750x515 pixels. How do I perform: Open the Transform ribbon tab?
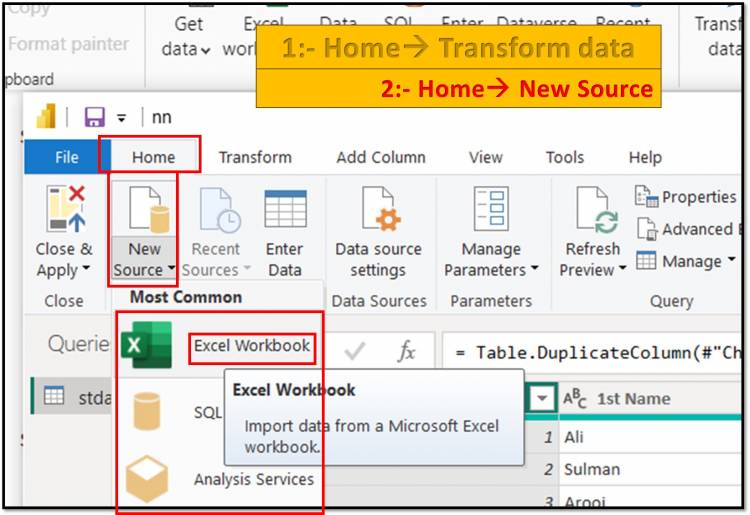(255, 157)
